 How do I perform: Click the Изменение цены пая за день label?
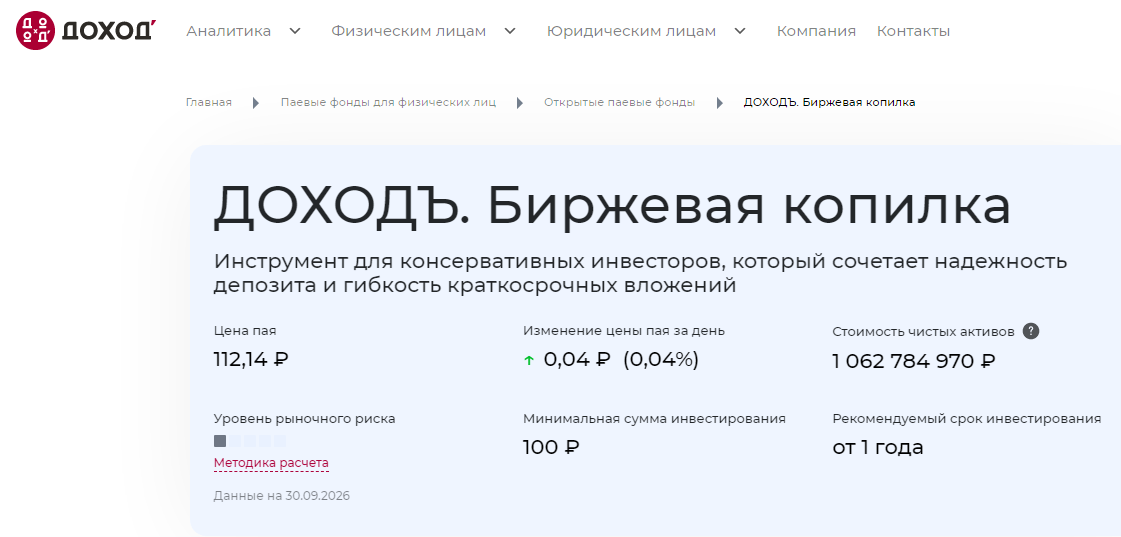click(x=624, y=331)
